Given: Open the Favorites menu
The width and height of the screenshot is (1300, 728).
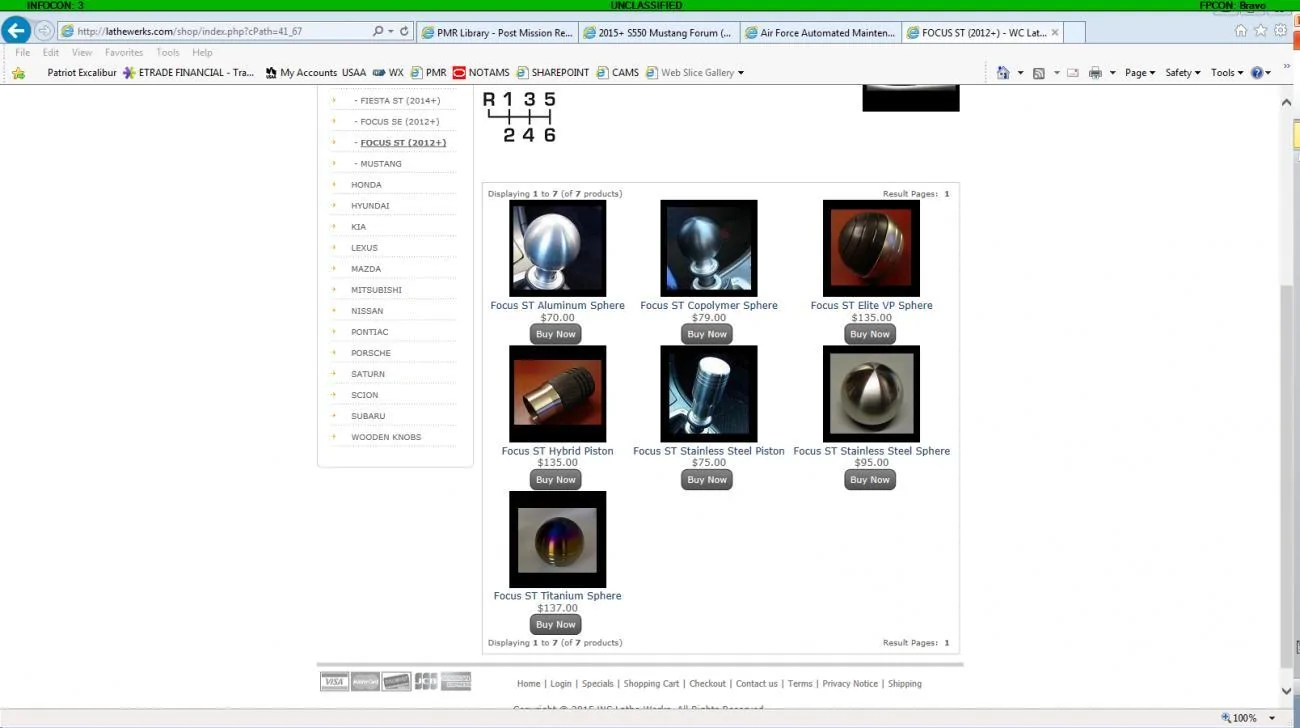Looking at the screenshot, I should click(x=124, y=53).
